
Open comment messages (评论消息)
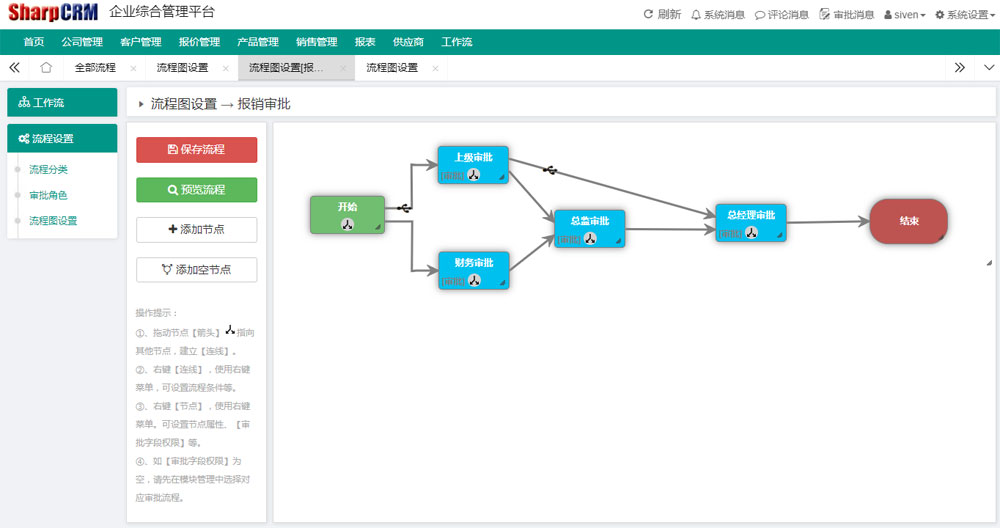tap(781, 14)
